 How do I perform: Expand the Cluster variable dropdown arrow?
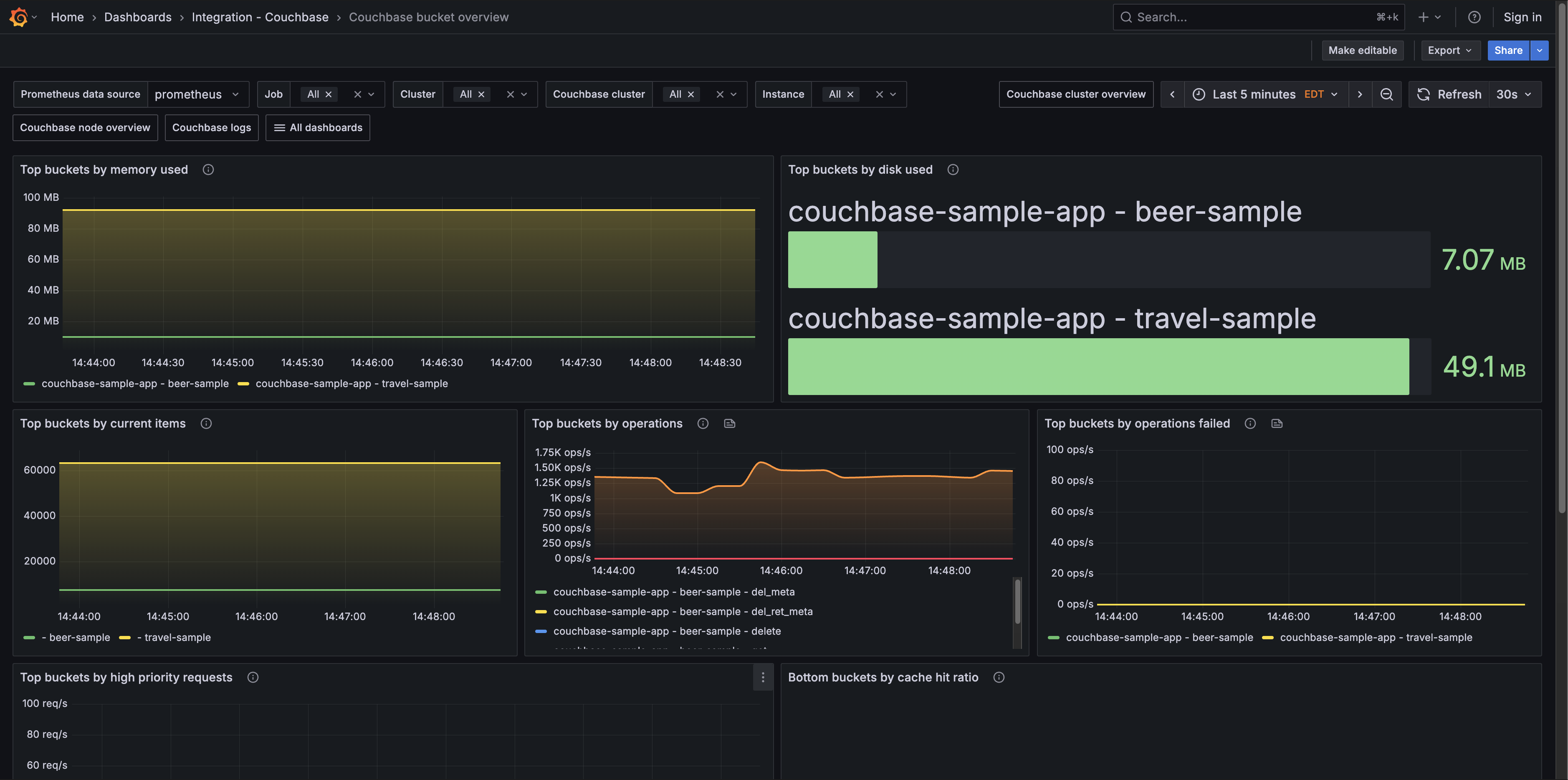pyautogui.click(x=524, y=94)
